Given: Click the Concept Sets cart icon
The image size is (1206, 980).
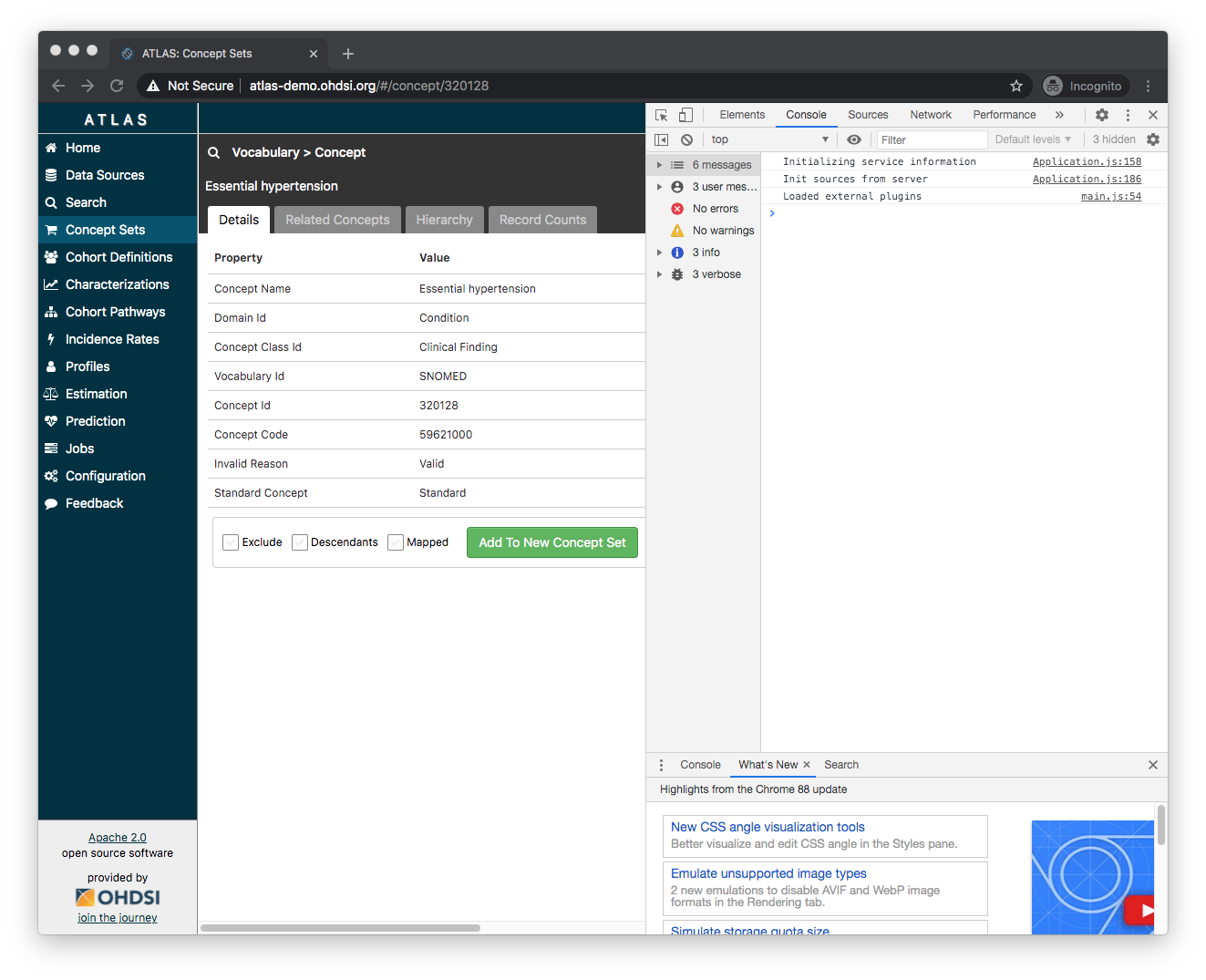Looking at the screenshot, I should pos(51,230).
